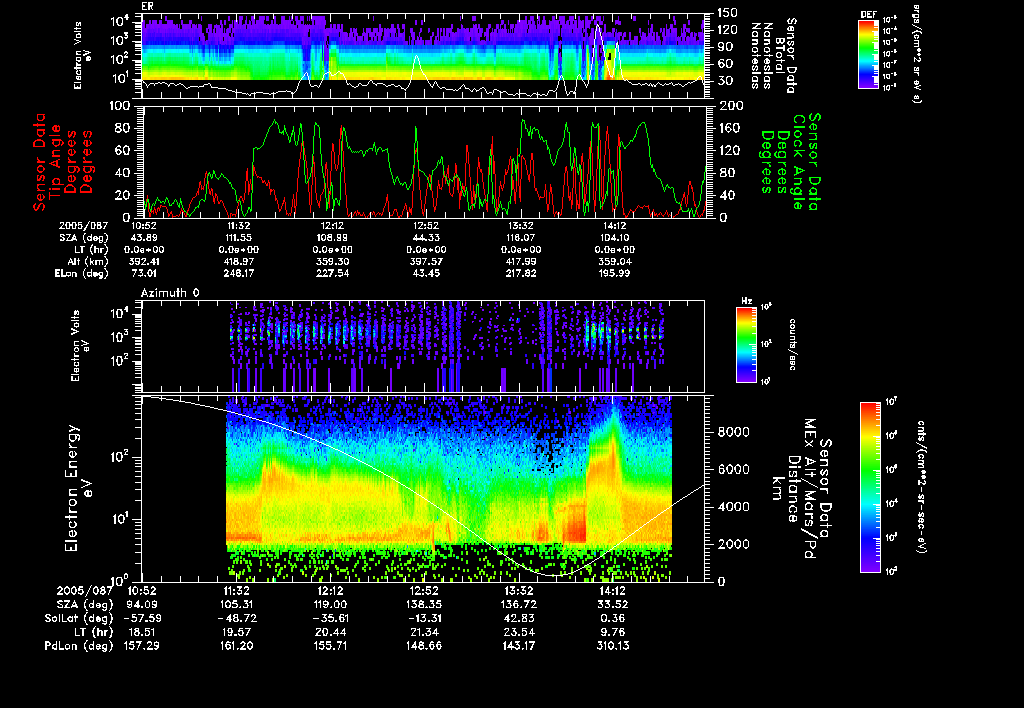Click altitude value 397.57
The height and width of the screenshot is (708, 1024).
(426, 262)
